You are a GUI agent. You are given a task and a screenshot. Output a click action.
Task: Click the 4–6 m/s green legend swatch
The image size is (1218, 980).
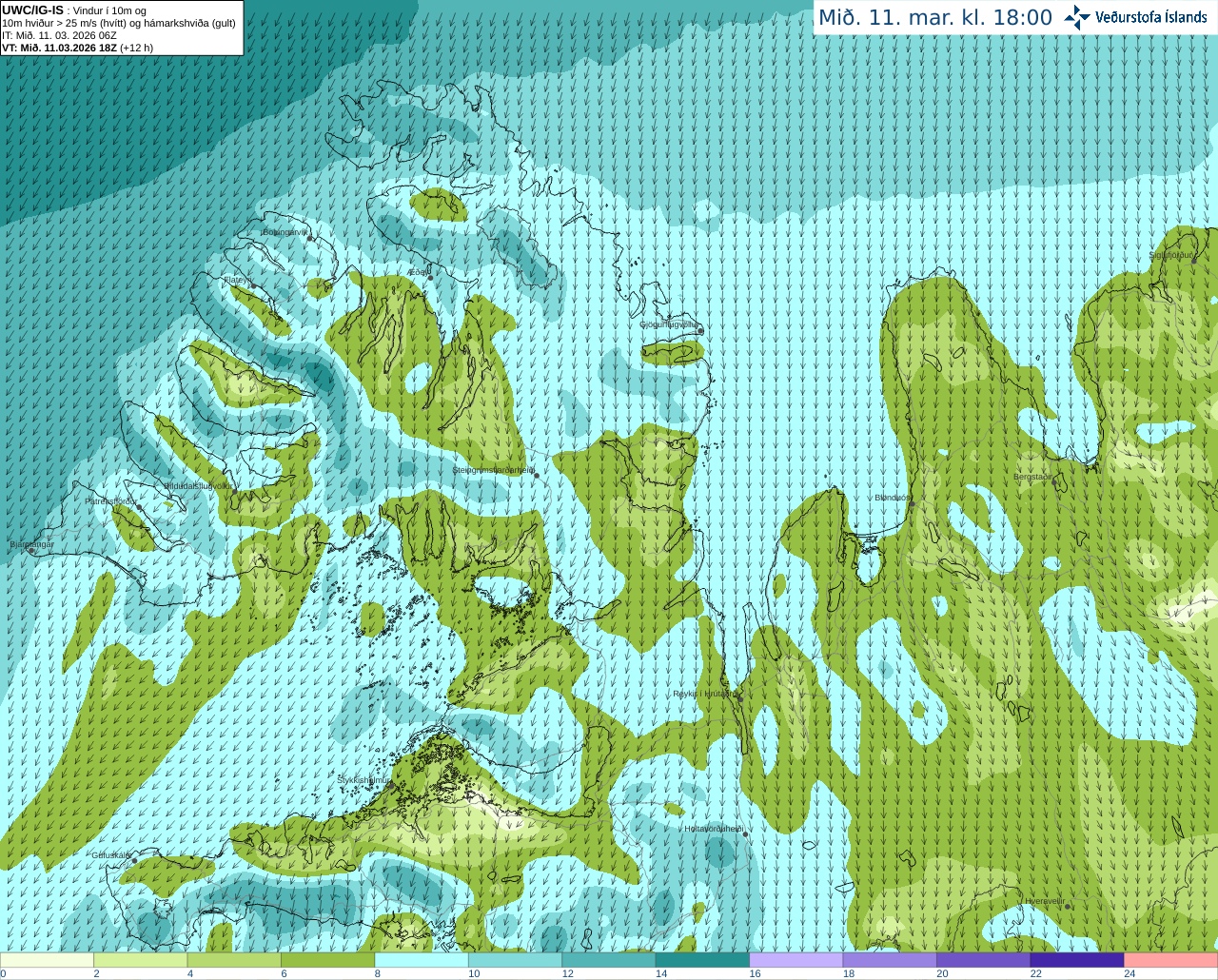pos(234,960)
